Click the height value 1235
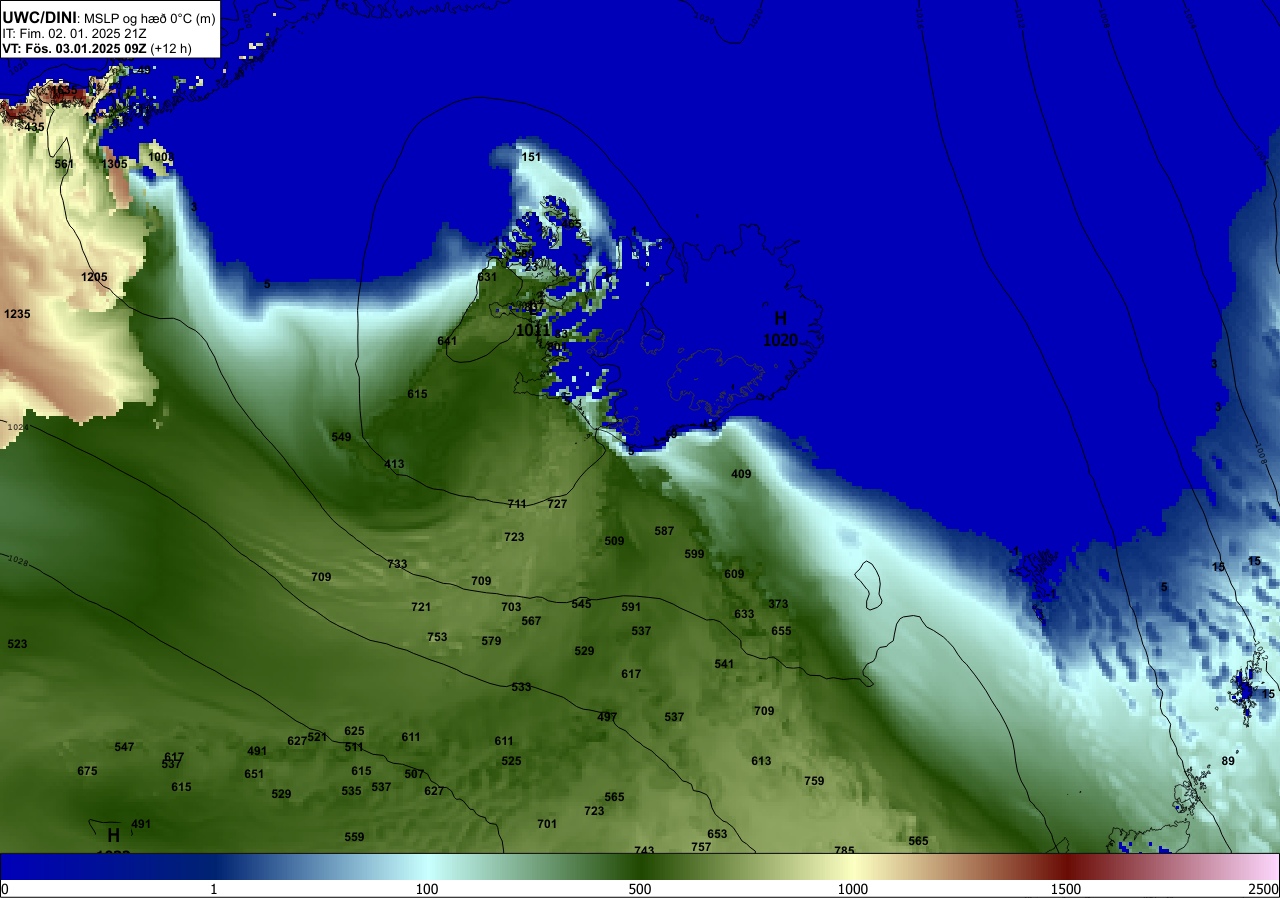Viewport: 1280px width, 898px height. pos(17,314)
